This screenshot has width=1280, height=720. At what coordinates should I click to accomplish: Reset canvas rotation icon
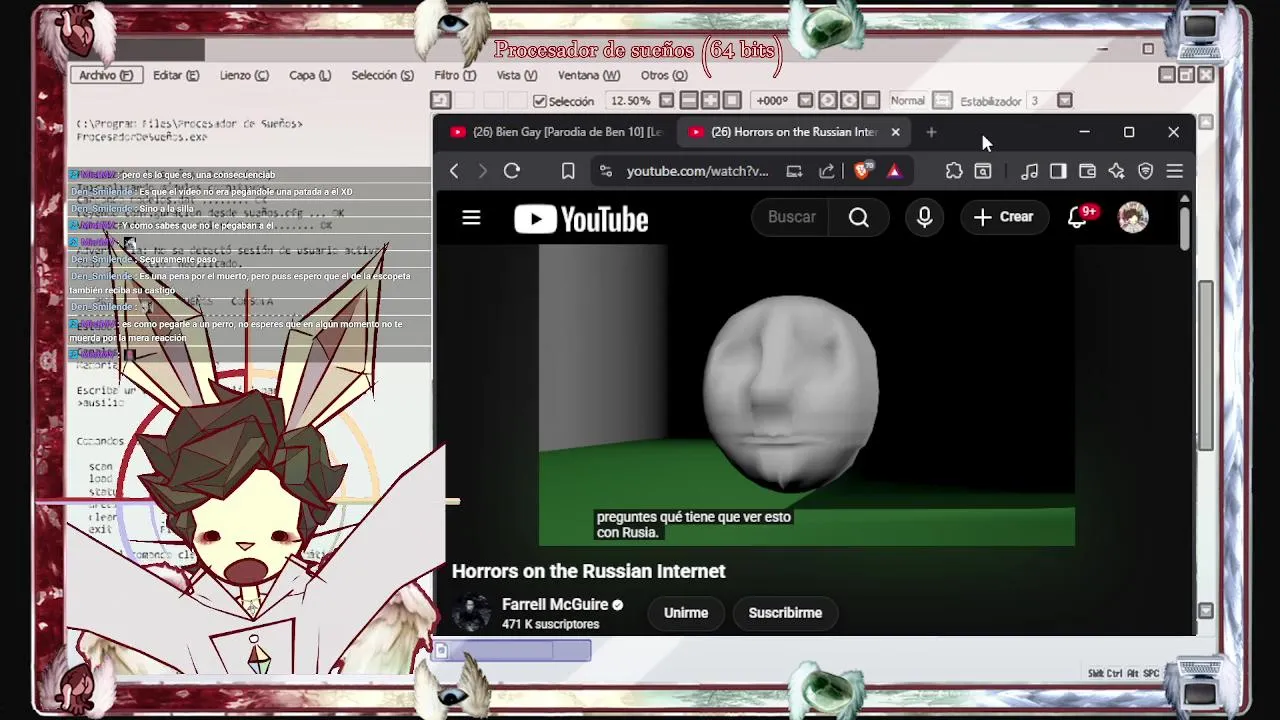click(871, 100)
